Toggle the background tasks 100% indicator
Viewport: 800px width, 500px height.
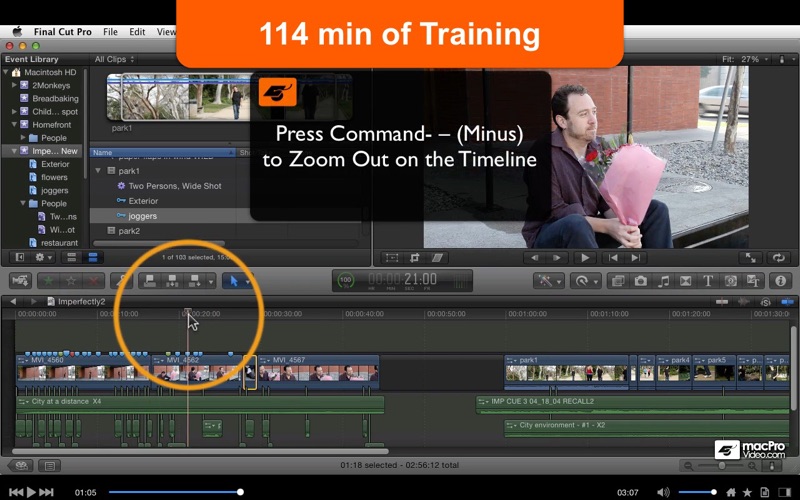[x=345, y=280]
